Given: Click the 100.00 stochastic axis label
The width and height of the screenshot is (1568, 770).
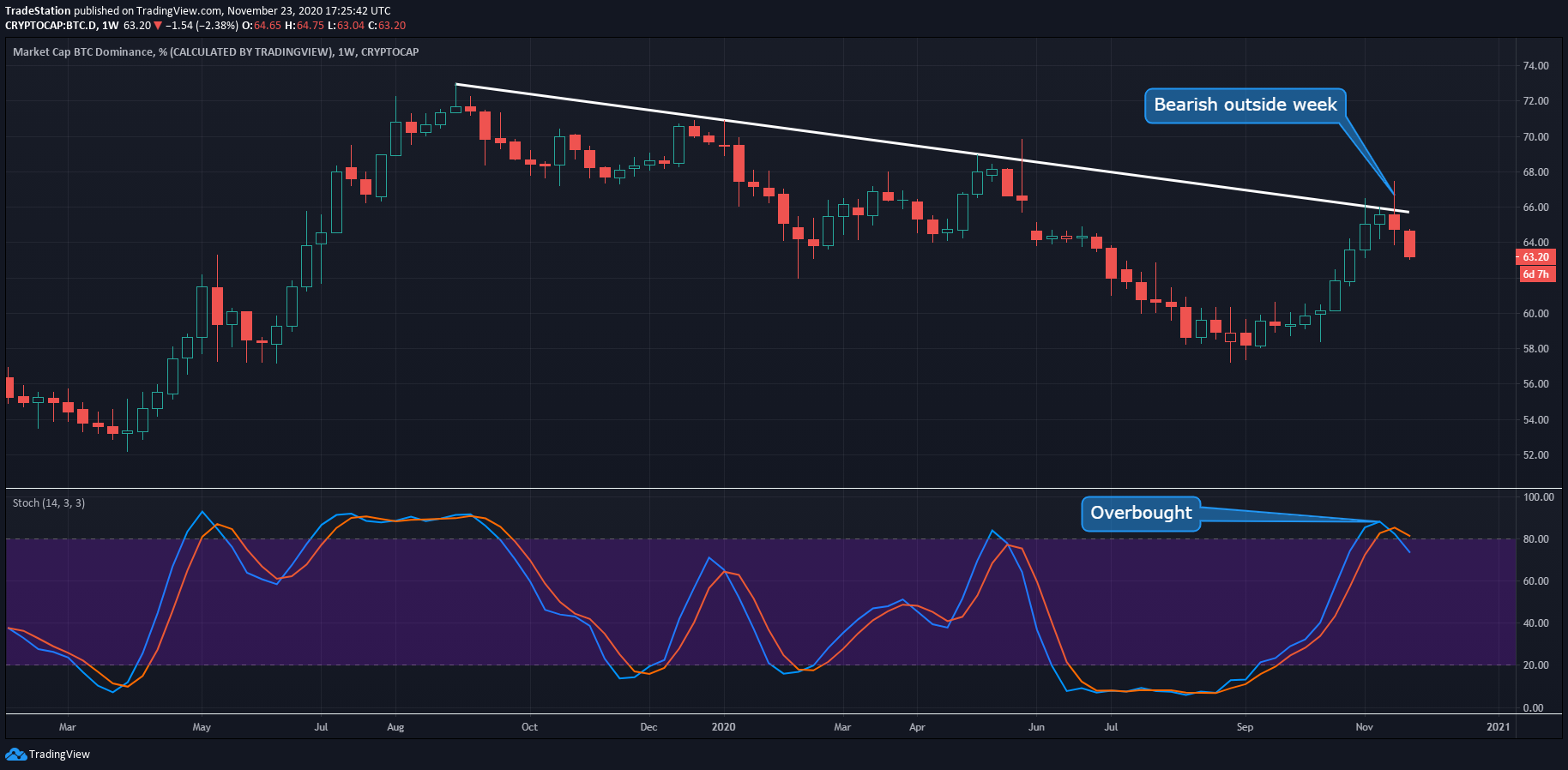Looking at the screenshot, I should click(x=1538, y=497).
